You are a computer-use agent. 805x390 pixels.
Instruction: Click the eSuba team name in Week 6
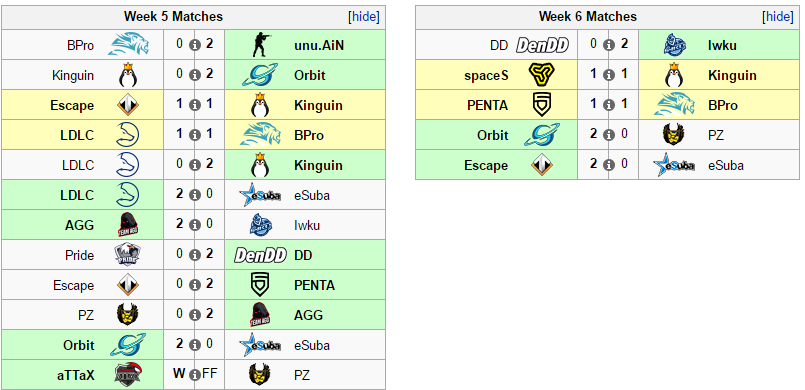(x=726, y=165)
